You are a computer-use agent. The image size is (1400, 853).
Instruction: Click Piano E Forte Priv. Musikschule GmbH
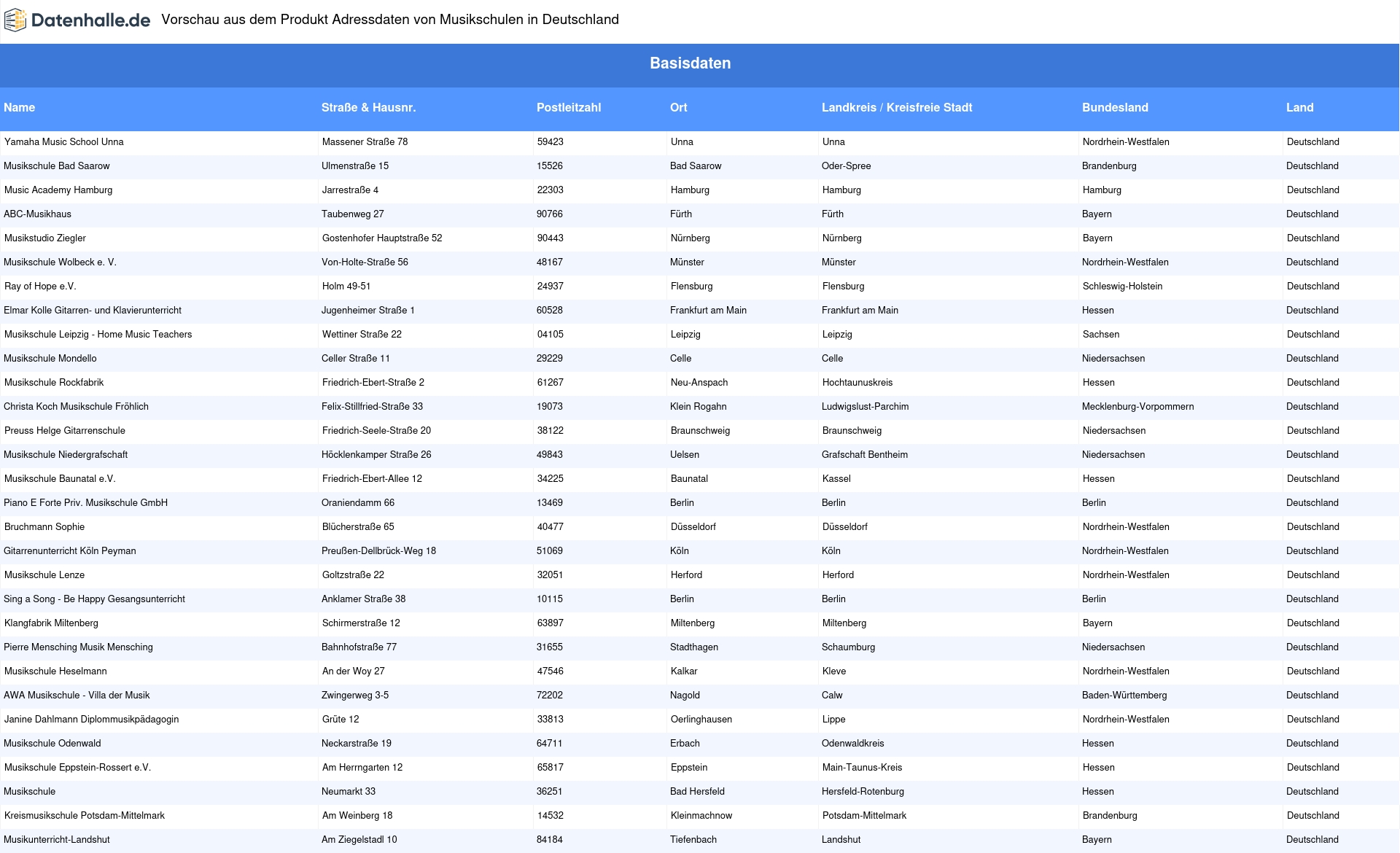85,503
